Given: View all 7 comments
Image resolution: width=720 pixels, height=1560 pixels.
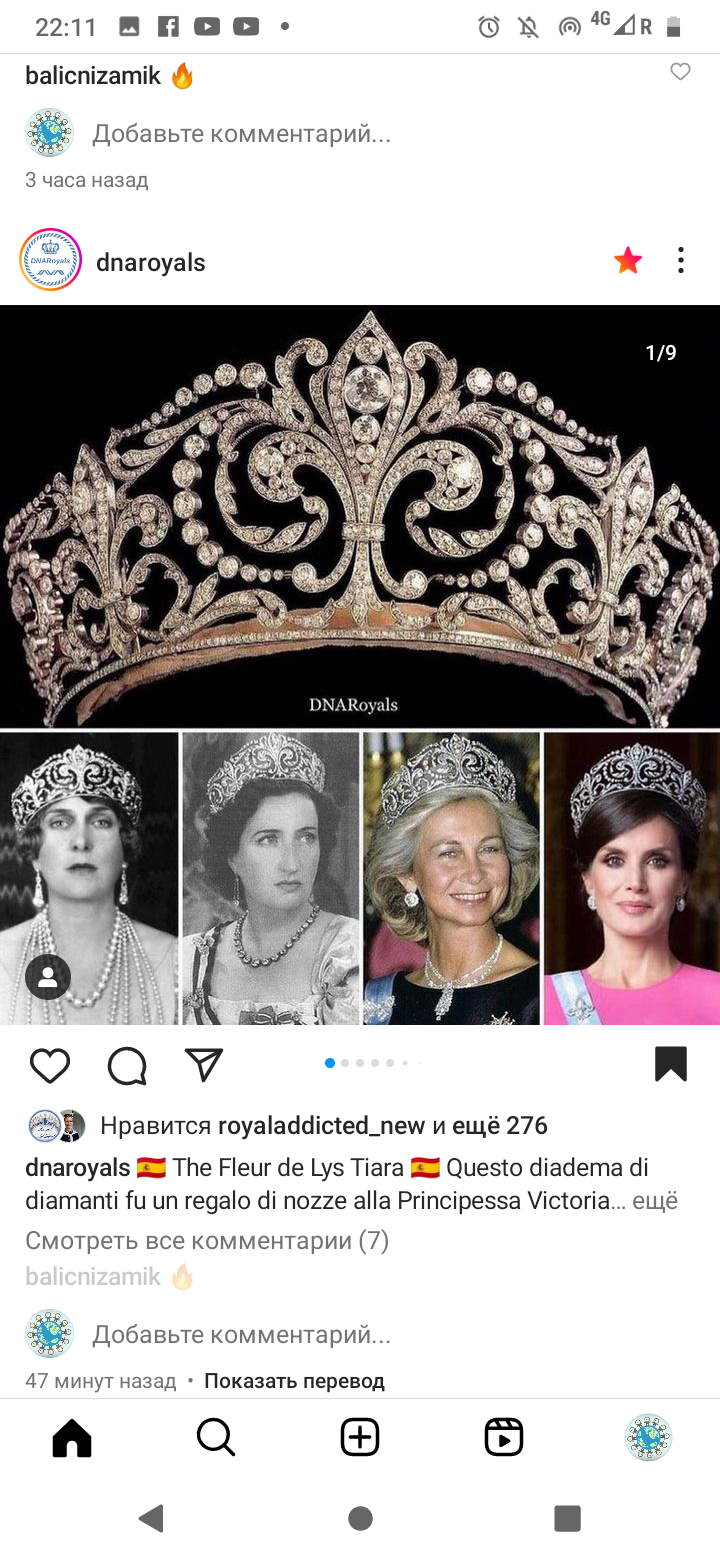Looking at the screenshot, I should tap(207, 1241).
